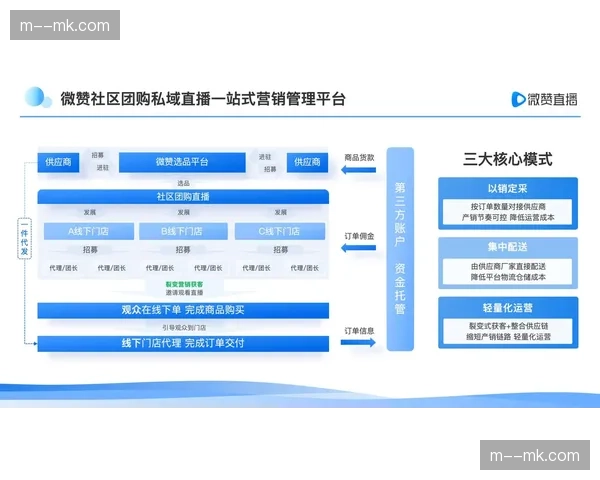The image size is (600, 480).
Task: Click the 供应商 block connected to 一件代发
Action: point(58,162)
